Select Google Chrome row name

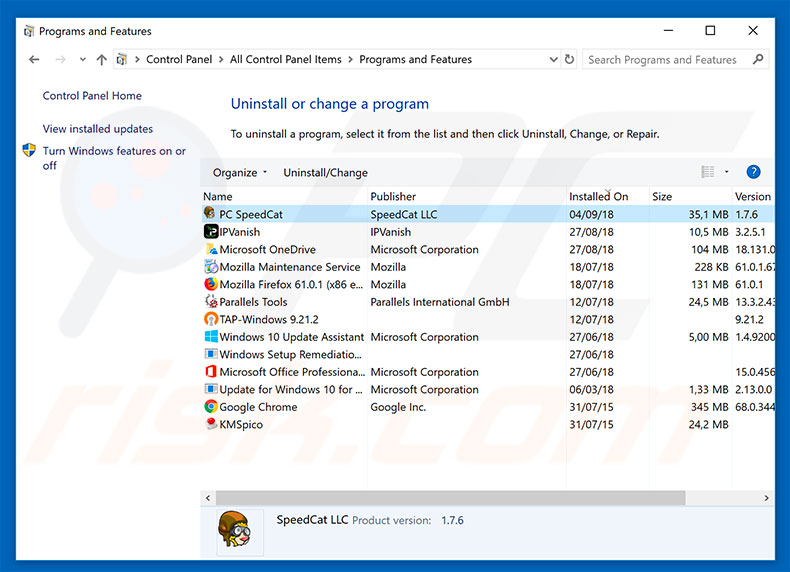click(x=258, y=407)
